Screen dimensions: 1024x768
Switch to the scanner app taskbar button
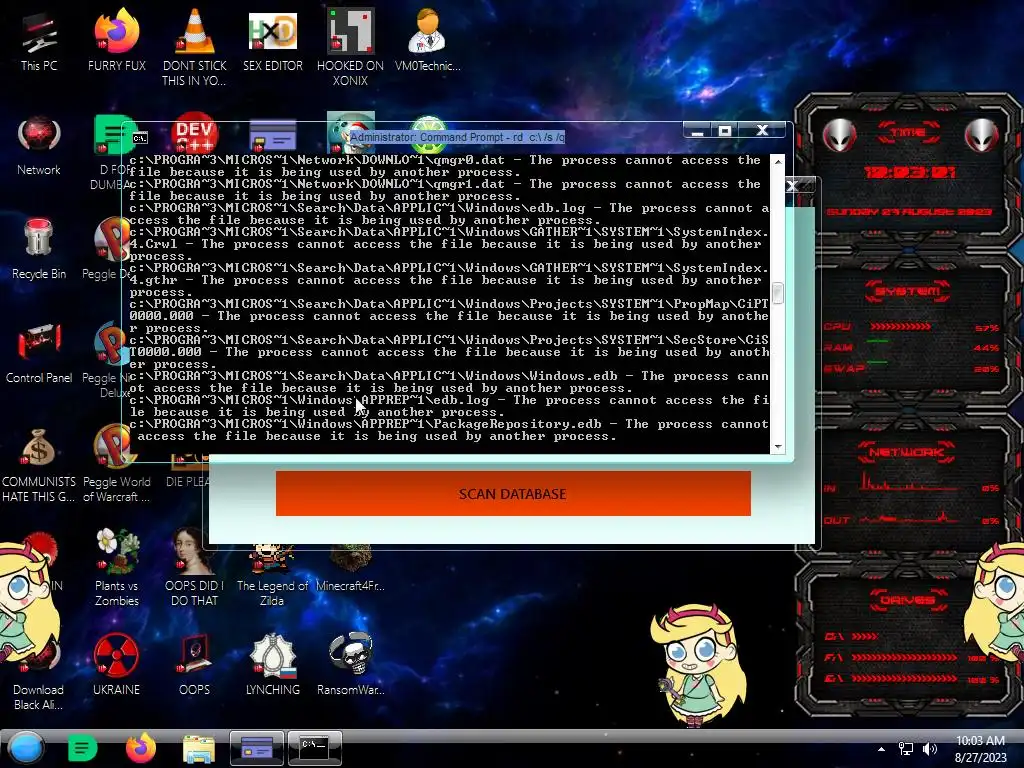coord(257,748)
